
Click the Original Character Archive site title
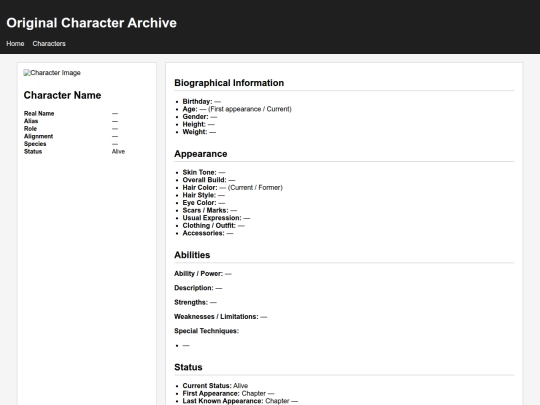coord(91,23)
